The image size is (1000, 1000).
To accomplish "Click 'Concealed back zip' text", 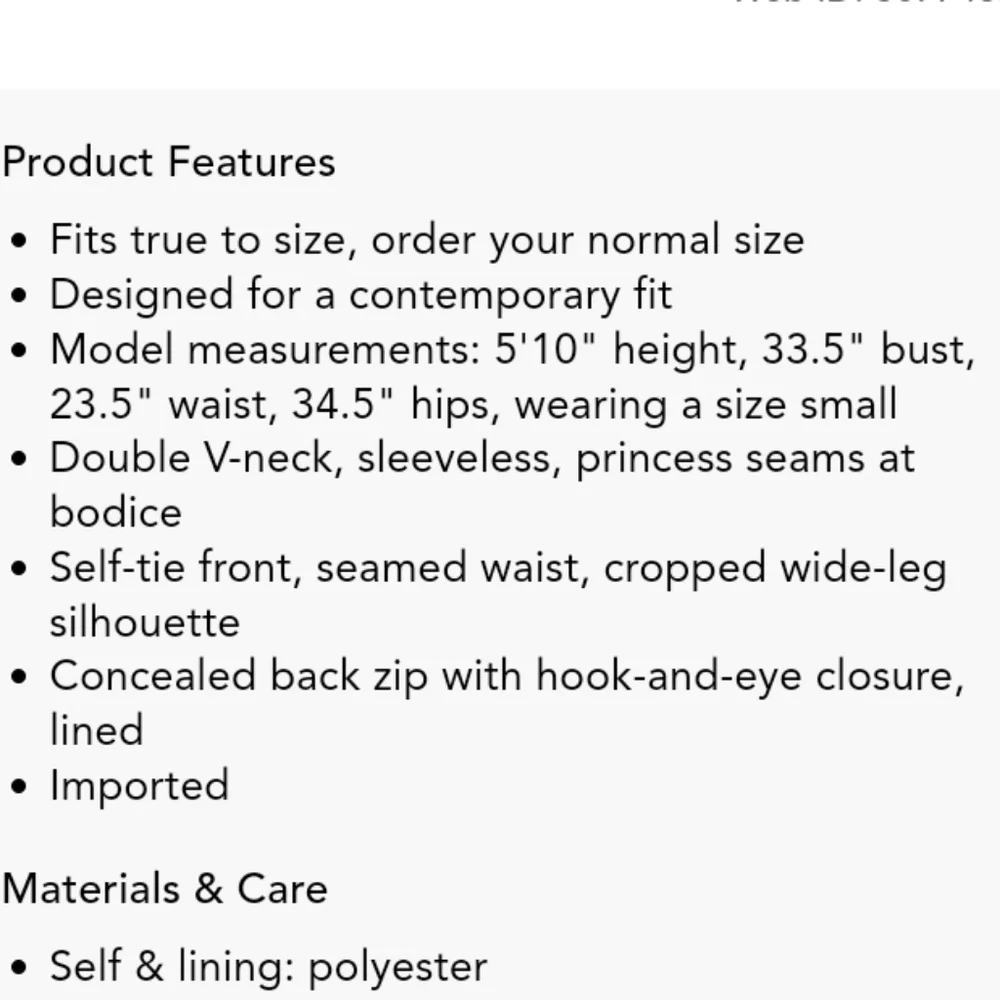I will (239, 676).
